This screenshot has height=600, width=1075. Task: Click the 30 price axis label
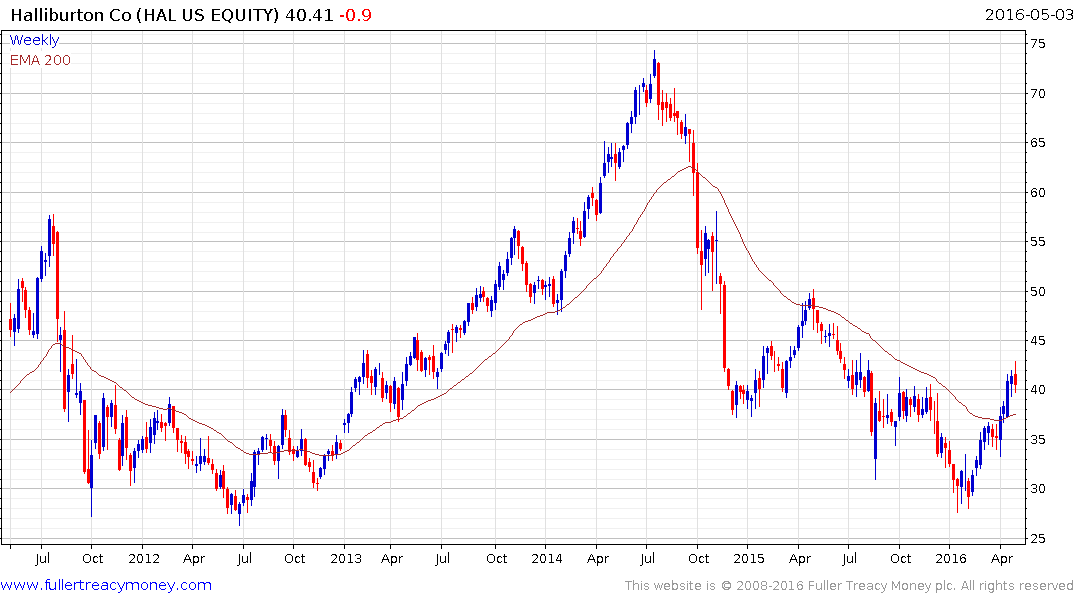tap(1037, 489)
